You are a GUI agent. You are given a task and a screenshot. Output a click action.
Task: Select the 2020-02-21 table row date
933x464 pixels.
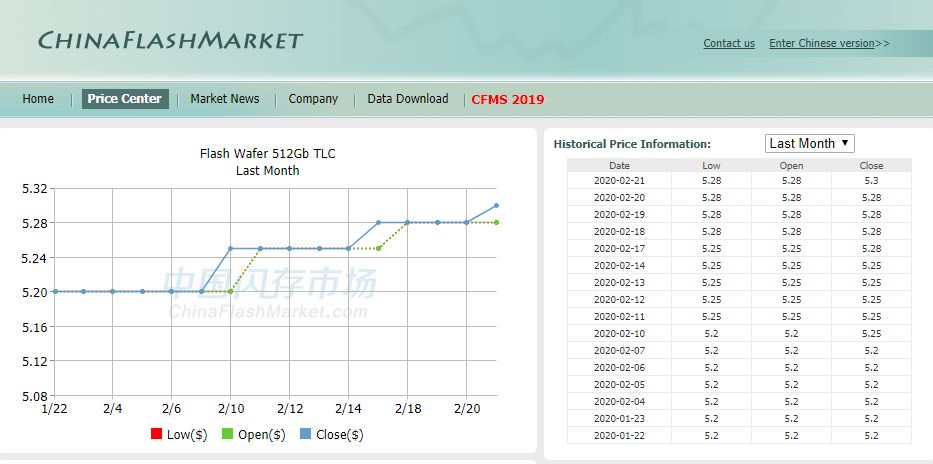coord(619,180)
